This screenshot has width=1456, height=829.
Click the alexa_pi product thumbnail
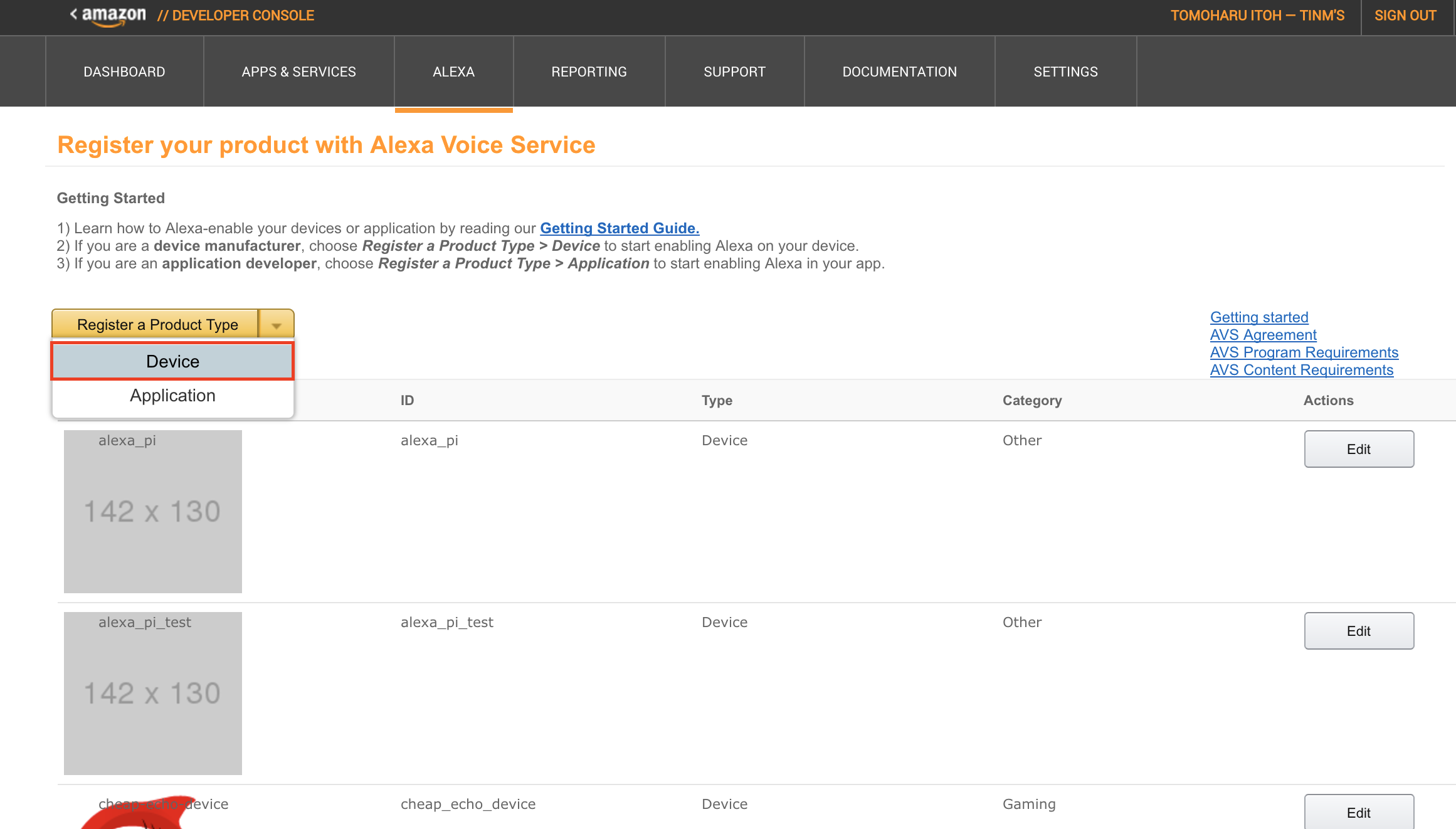coord(153,512)
